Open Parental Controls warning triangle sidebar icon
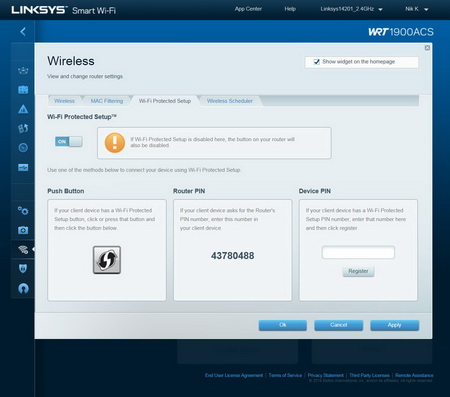This screenshot has height=397, width=450. tap(23, 109)
